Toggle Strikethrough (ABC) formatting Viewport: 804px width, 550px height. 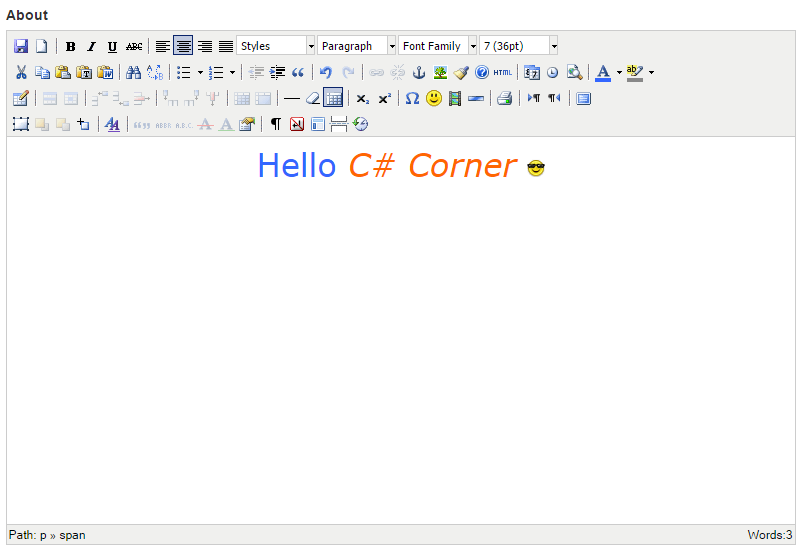coord(134,46)
